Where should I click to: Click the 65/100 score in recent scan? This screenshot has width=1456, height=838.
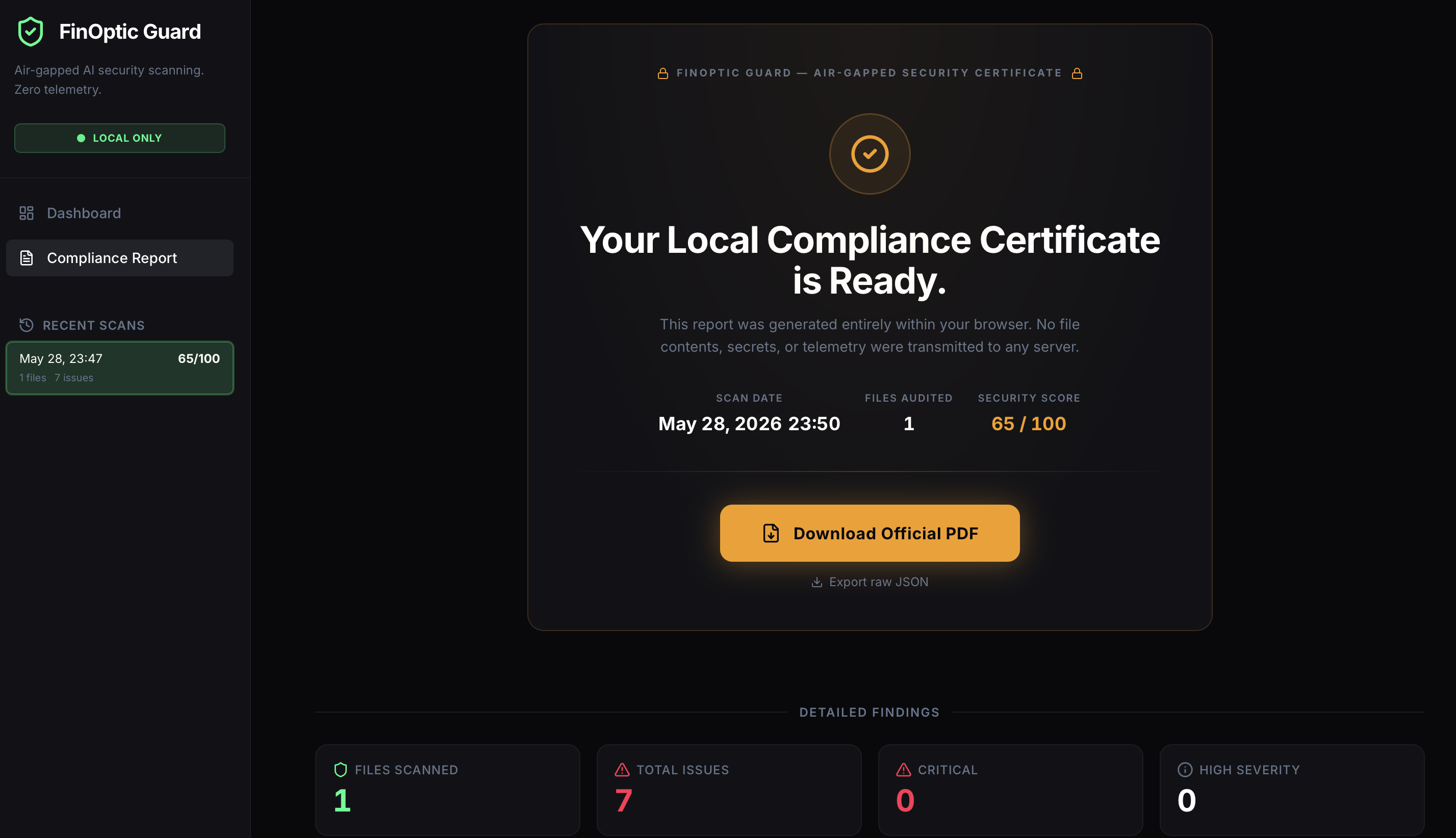198,358
